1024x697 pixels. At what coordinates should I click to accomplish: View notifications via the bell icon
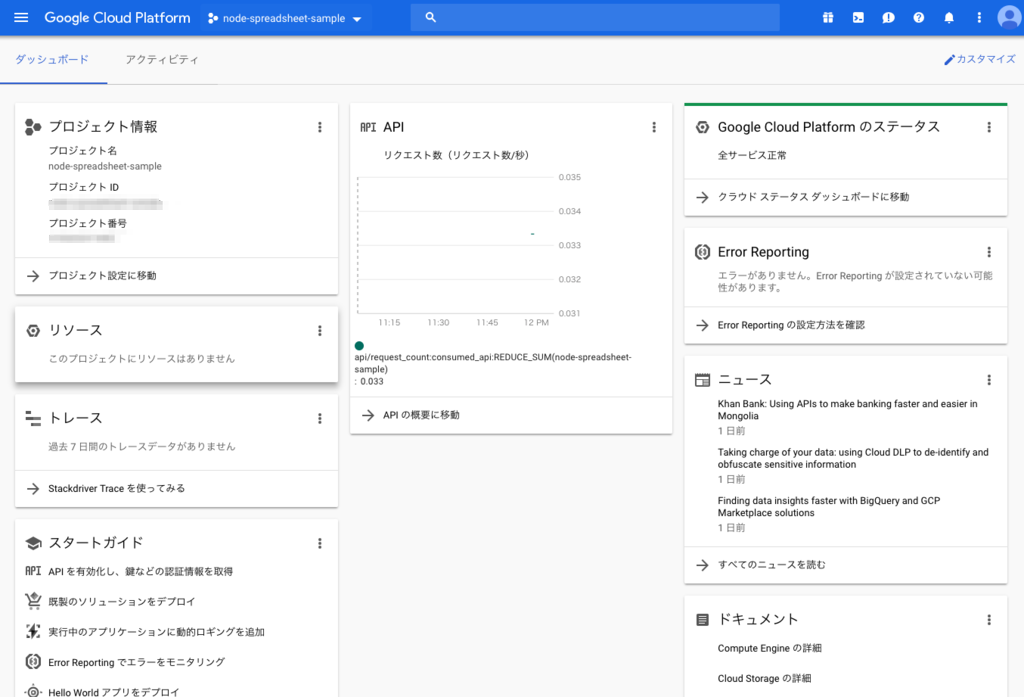point(948,17)
